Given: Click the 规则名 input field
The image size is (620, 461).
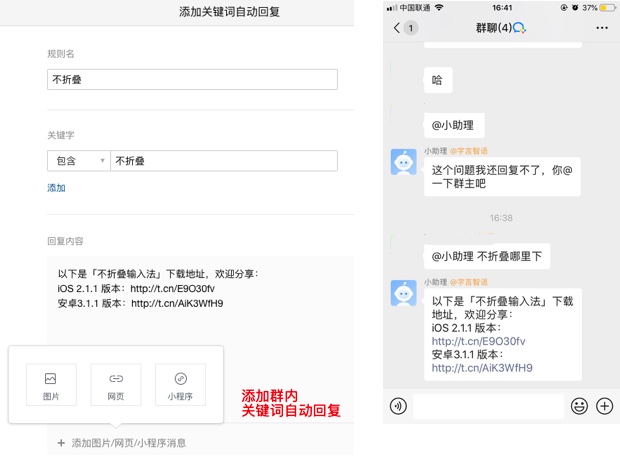Looking at the screenshot, I should pyautogui.click(x=192, y=80).
